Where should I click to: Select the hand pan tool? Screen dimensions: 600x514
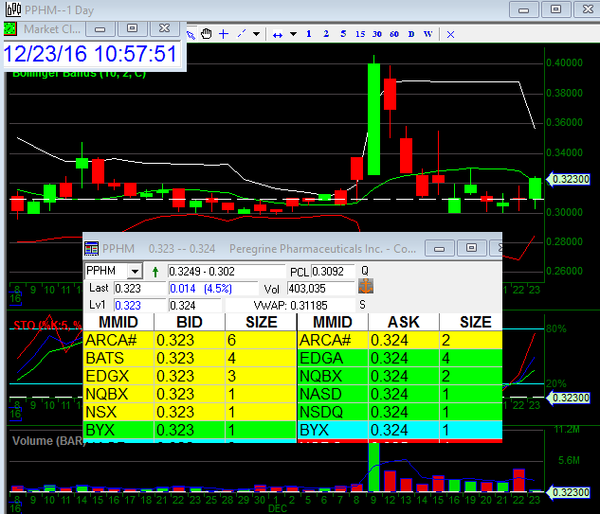207,33
